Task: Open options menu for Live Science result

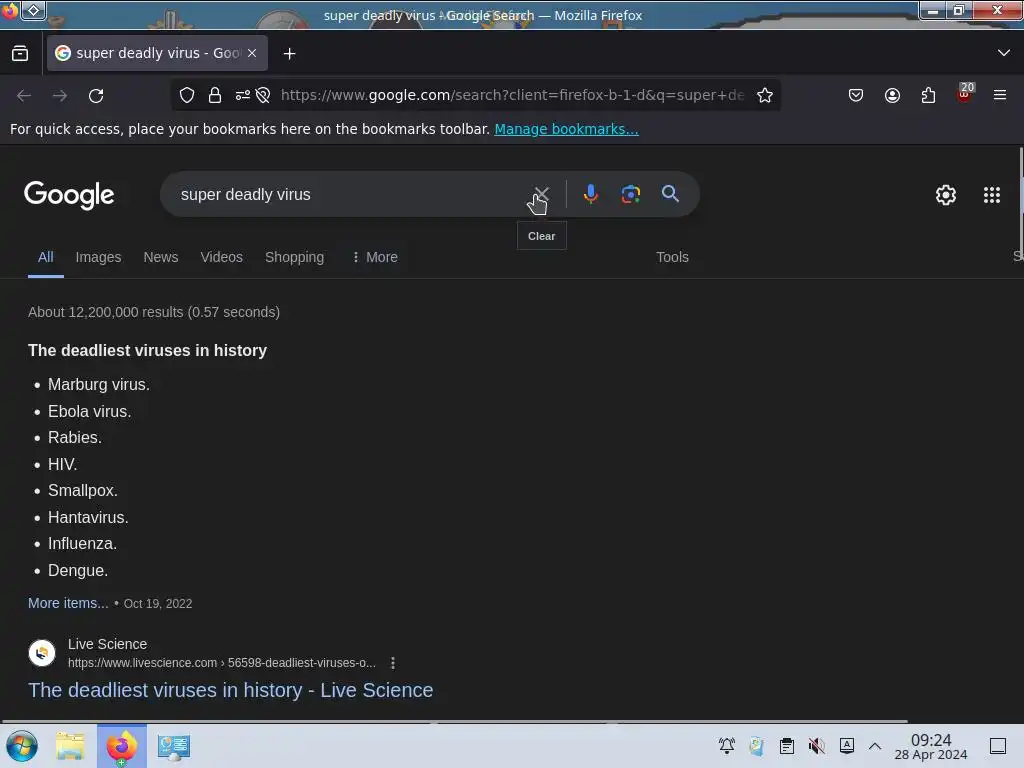Action: click(x=392, y=663)
